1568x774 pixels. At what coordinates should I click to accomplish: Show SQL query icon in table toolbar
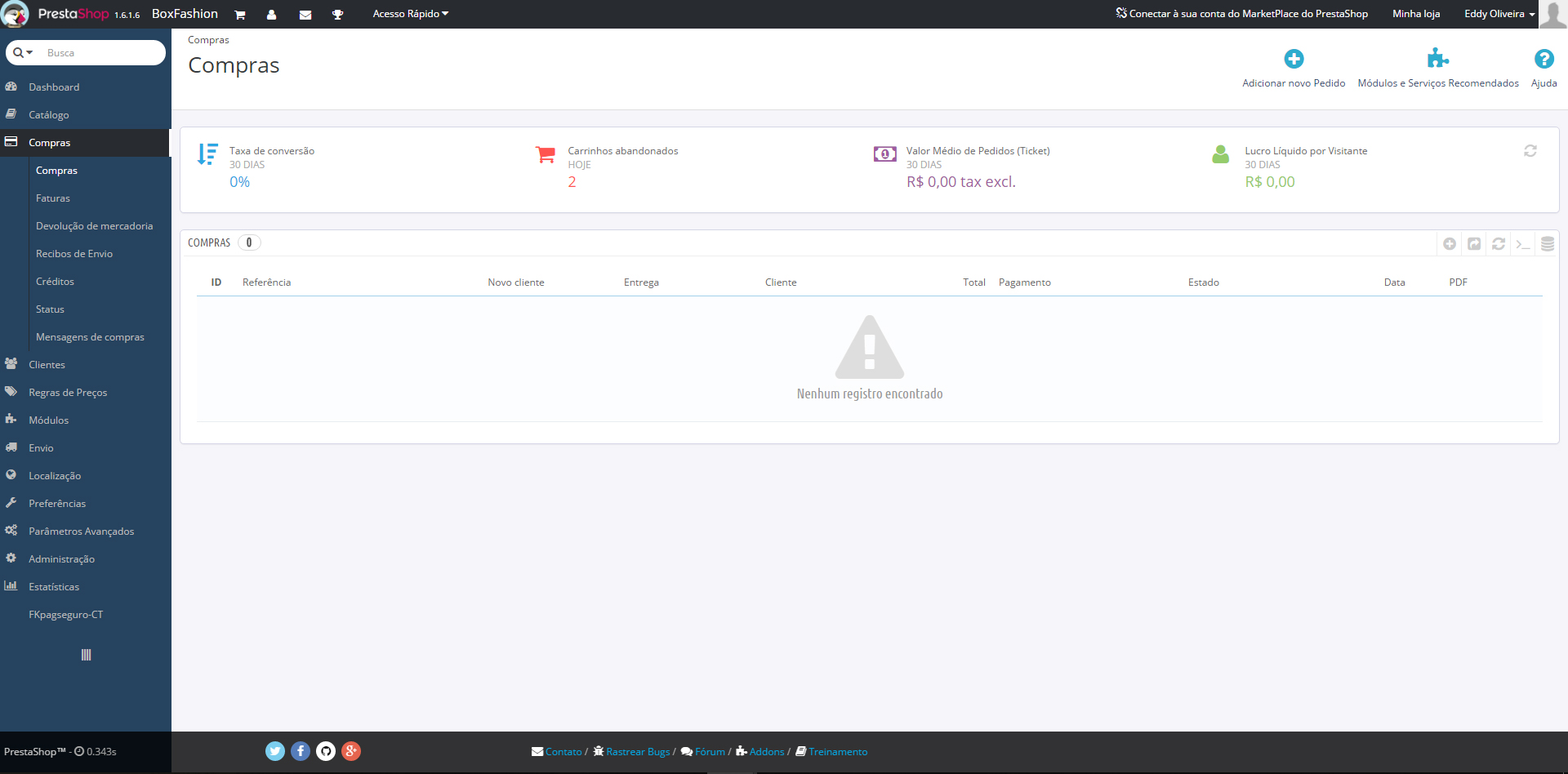point(1523,243)
